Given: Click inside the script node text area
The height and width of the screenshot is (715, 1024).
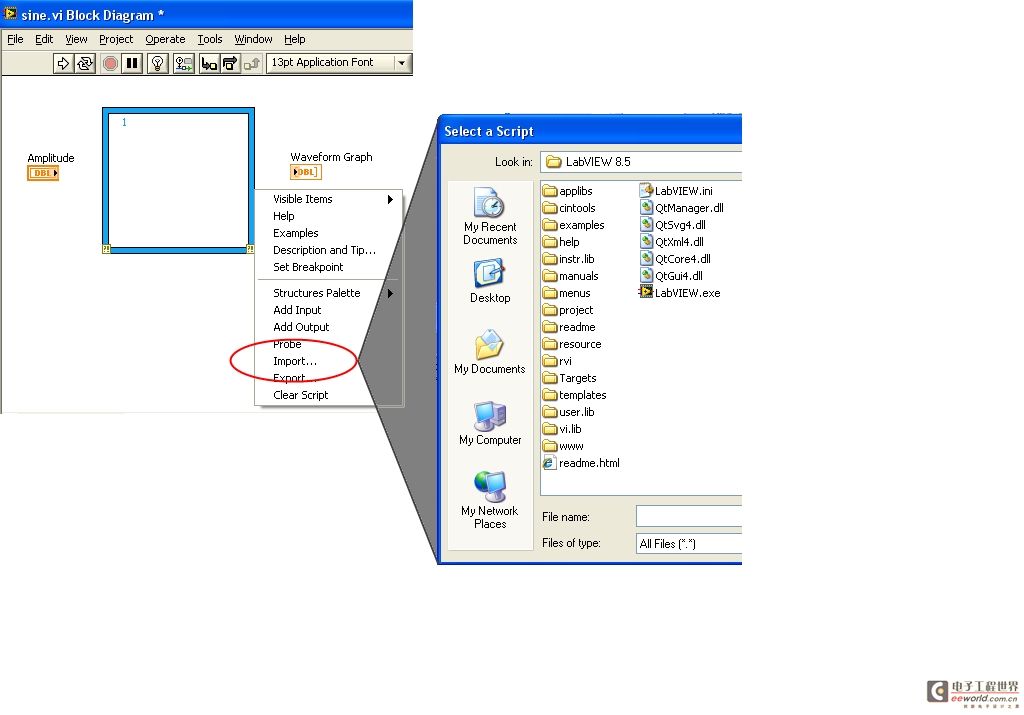Looking at the screenshot, I should [x=178, y=180].
